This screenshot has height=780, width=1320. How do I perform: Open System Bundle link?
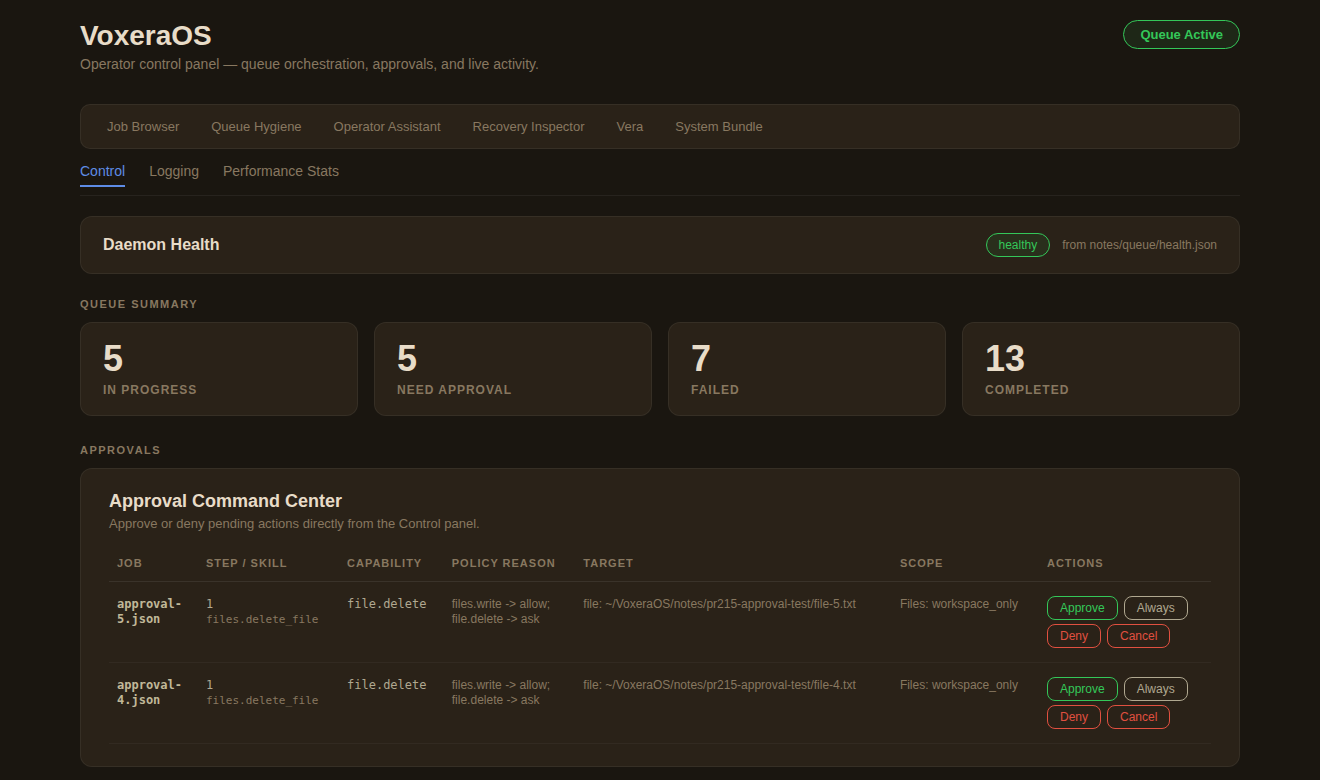719,127
